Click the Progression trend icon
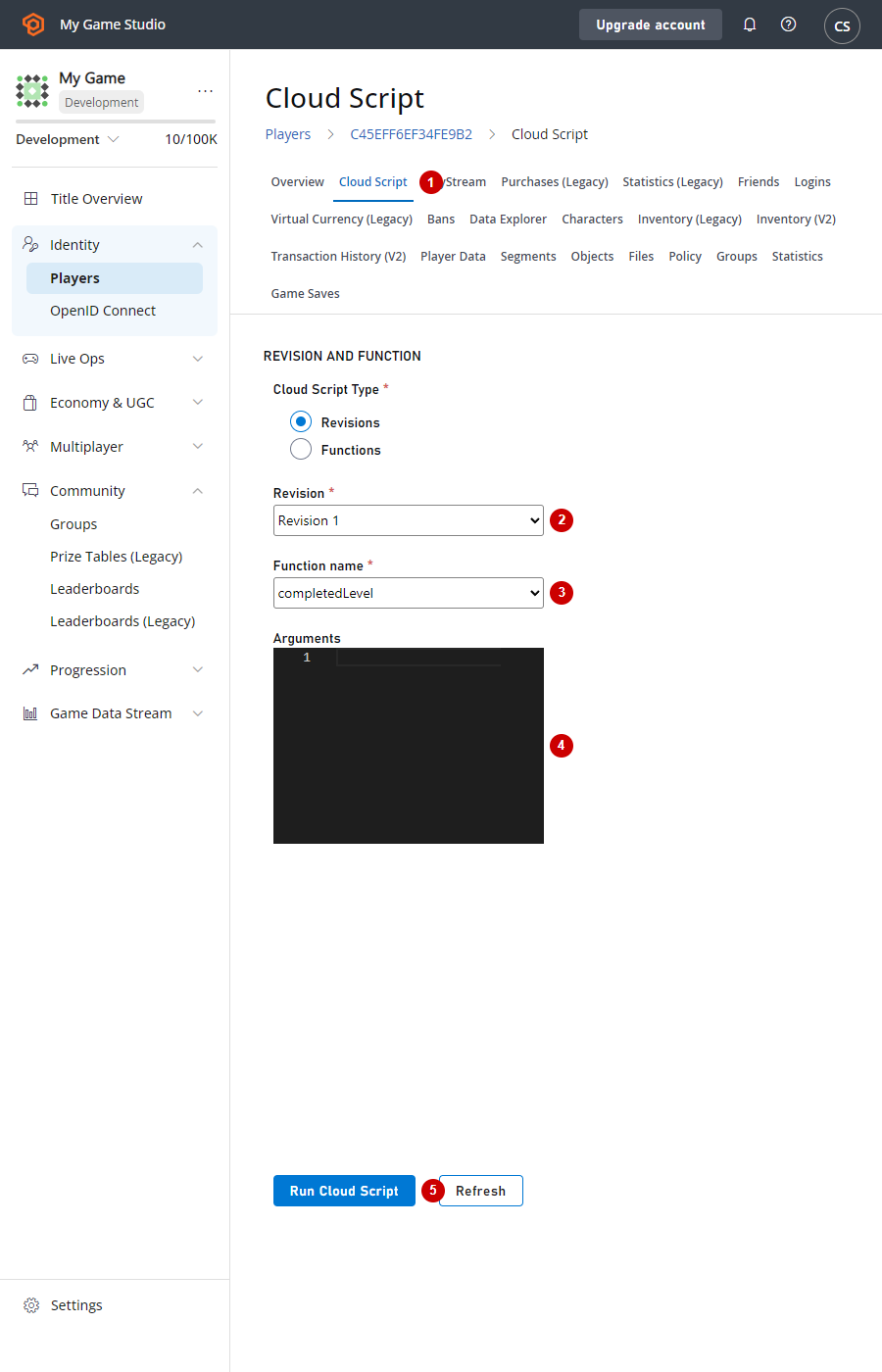This screenshot has width=882, height=1372. click(x=31, y=670)
